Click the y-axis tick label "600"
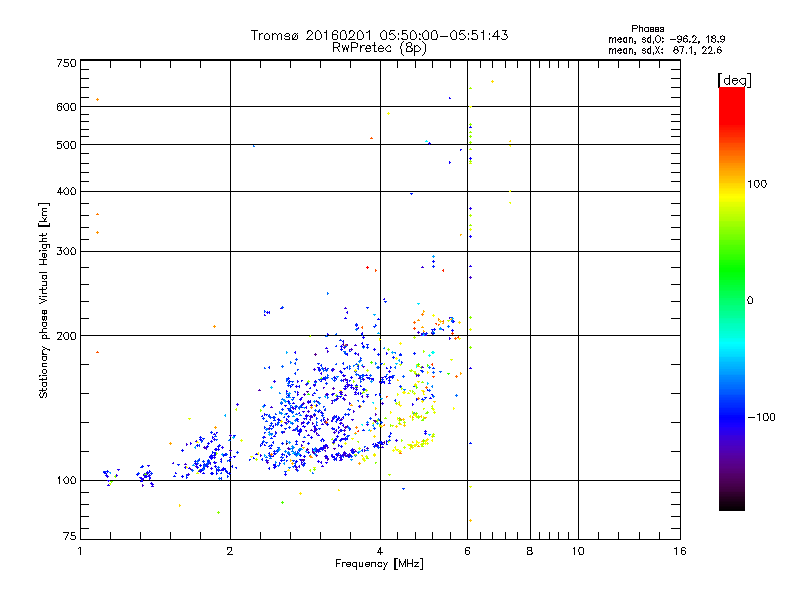 tap(66, 107)
